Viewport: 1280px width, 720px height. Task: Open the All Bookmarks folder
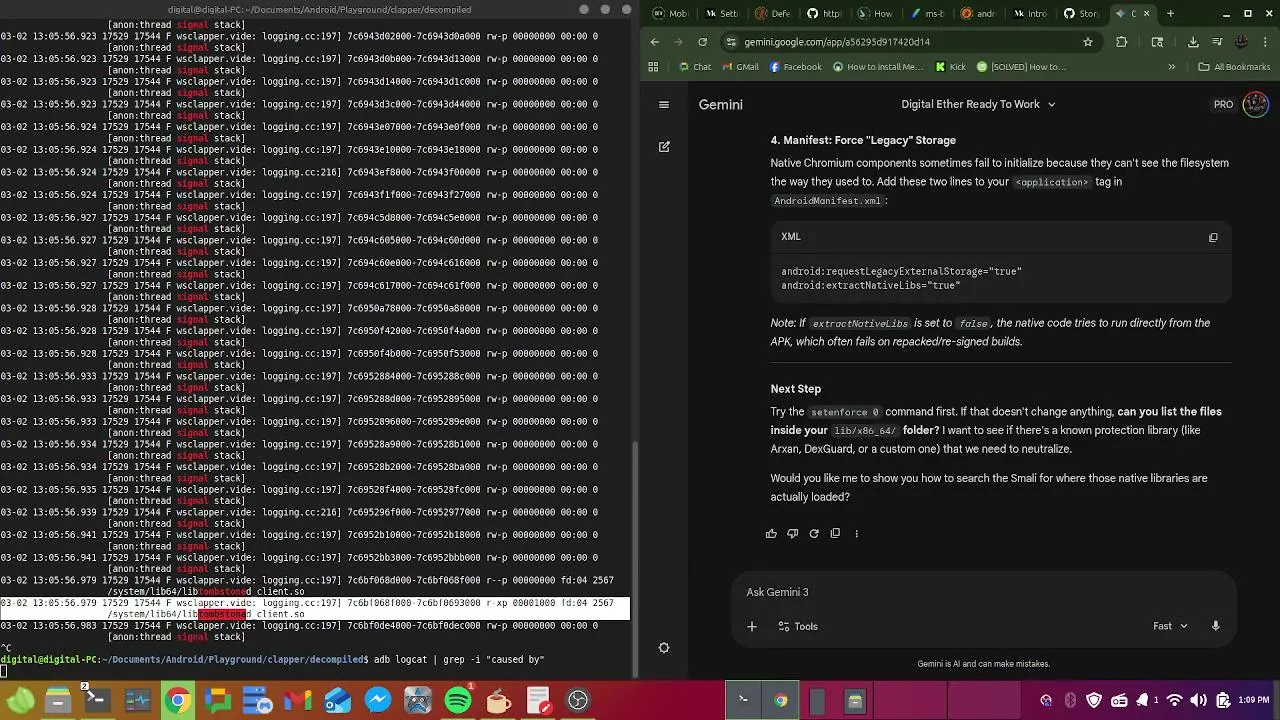click(1234, 67)
